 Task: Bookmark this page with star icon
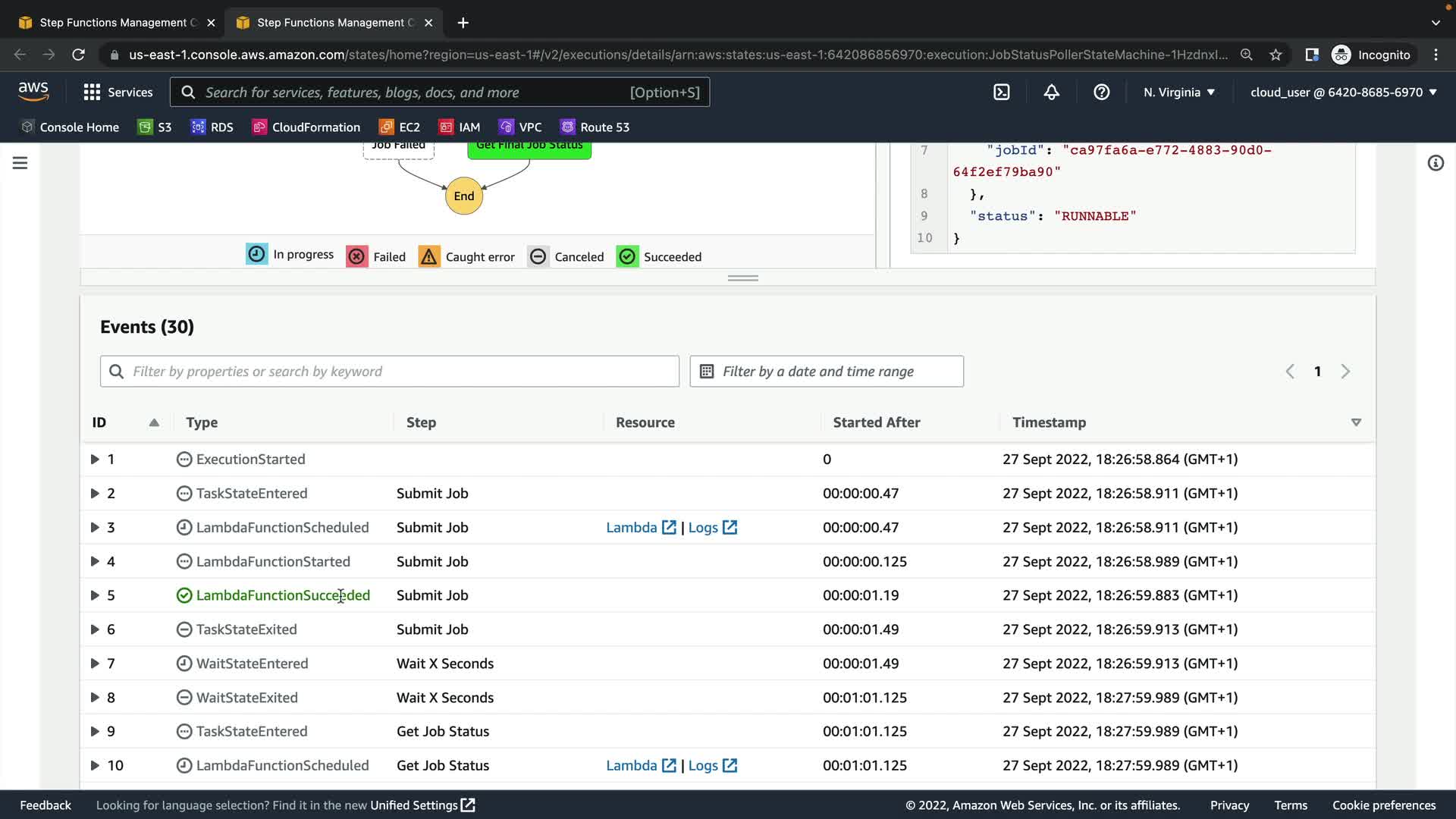[1276, 55]
